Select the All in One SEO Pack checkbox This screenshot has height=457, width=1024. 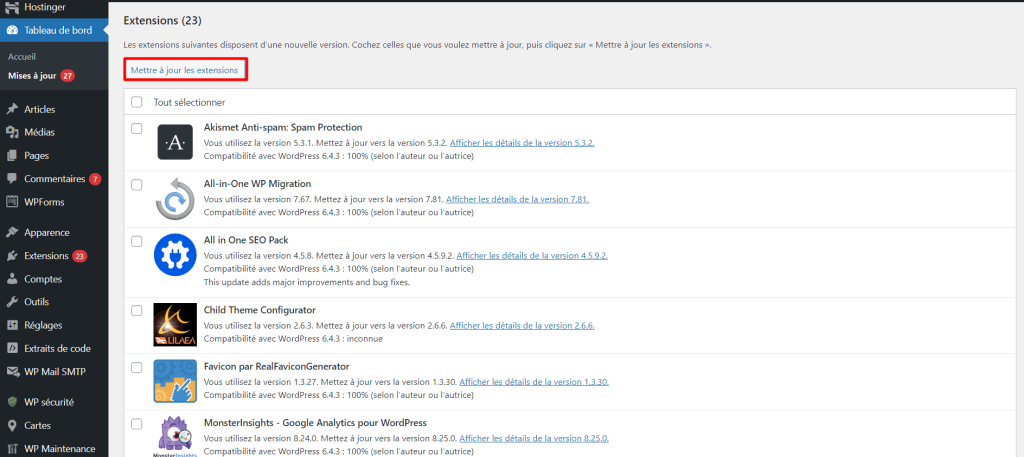137,241
